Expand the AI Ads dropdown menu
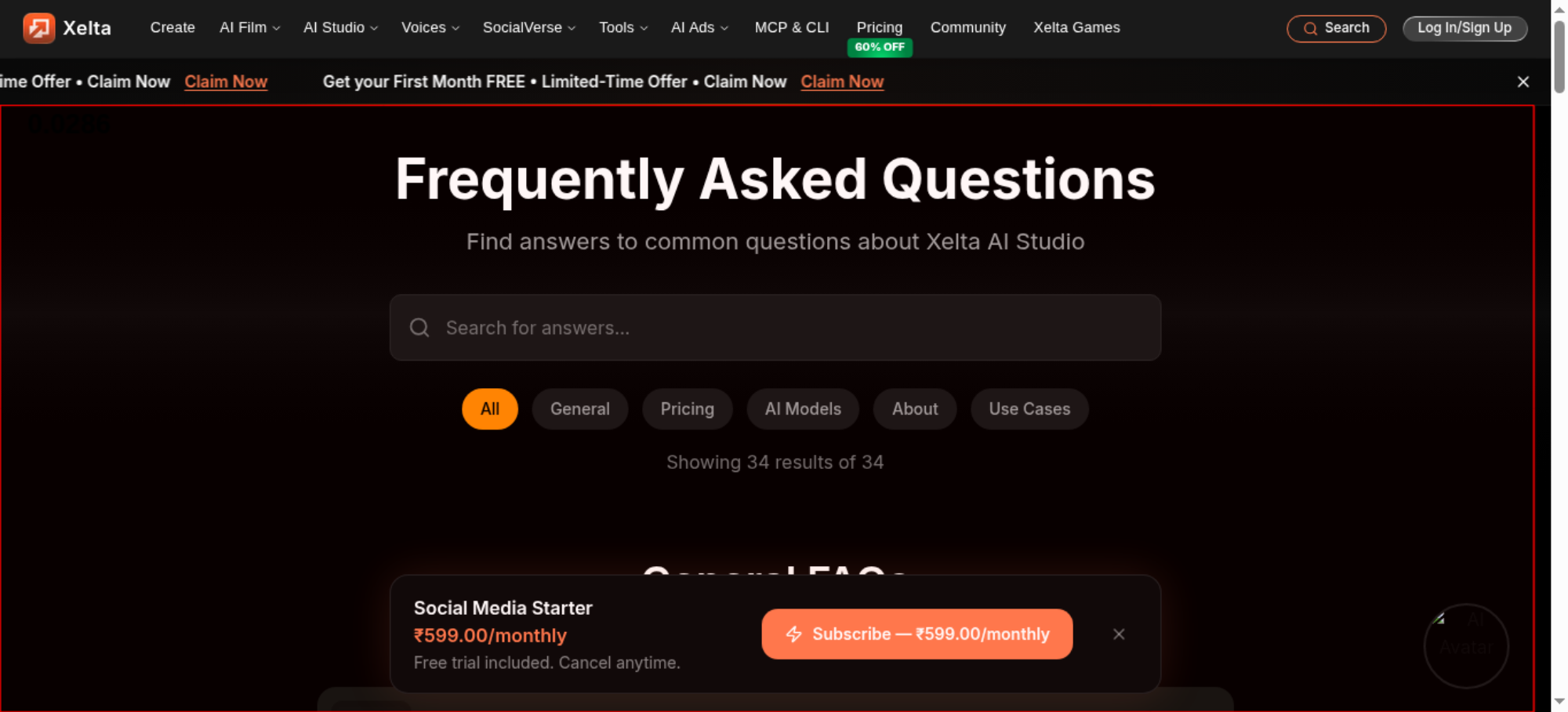 pos(699,27)
